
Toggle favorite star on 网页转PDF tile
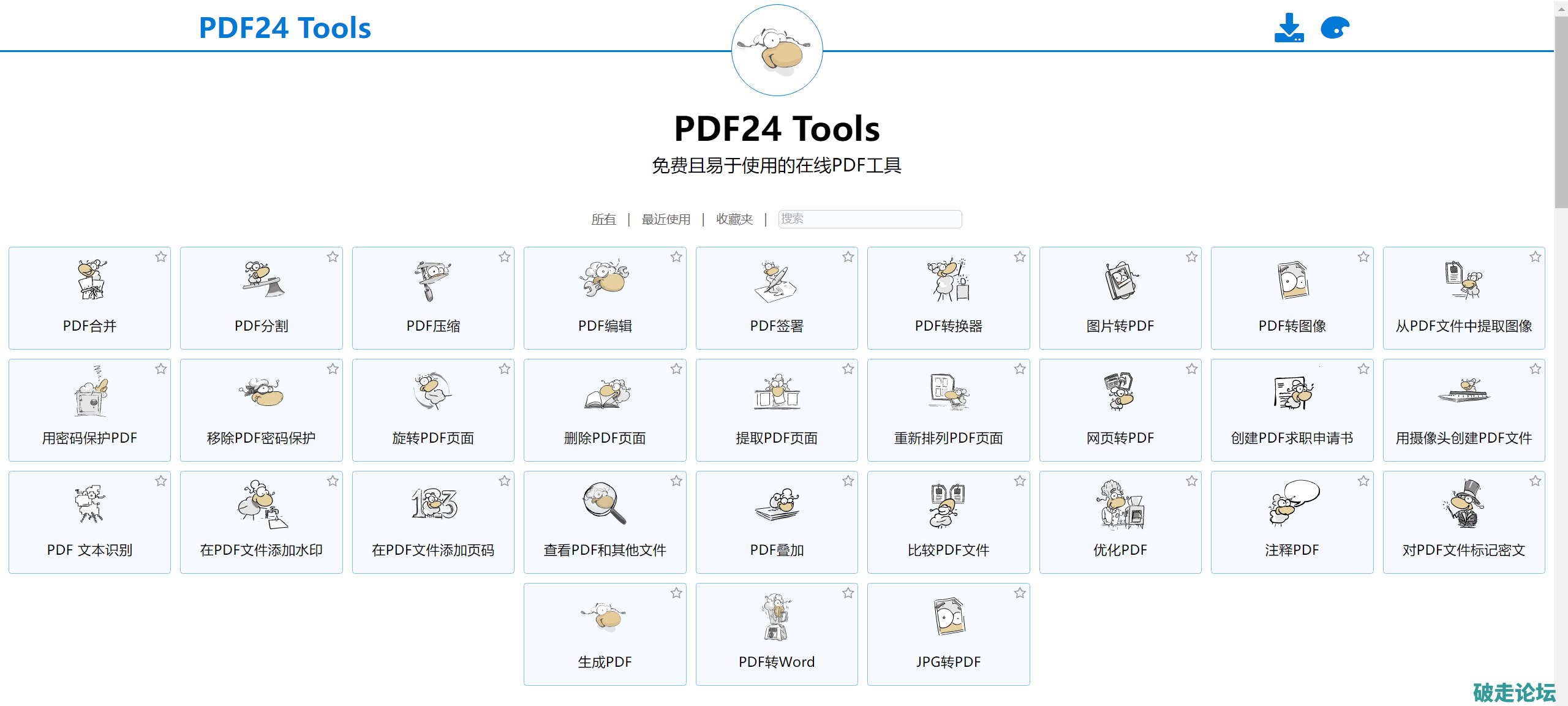pos(1191,369)
